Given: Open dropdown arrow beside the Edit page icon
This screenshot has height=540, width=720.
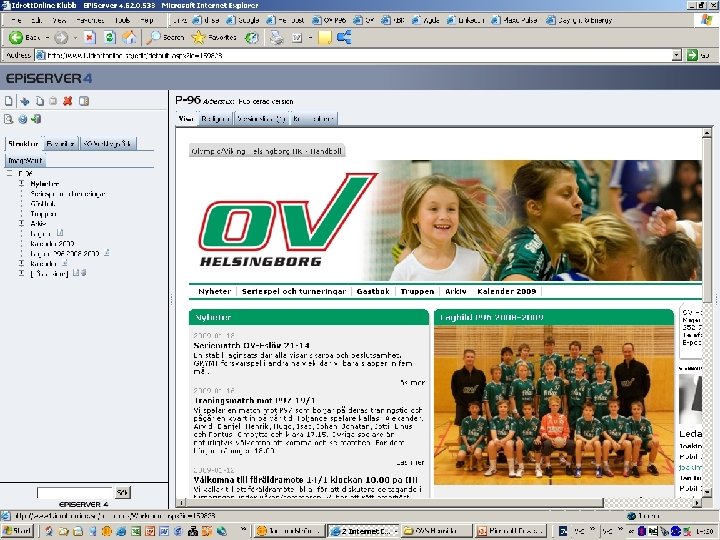Looking at the screenshot, I should (310, 37).
